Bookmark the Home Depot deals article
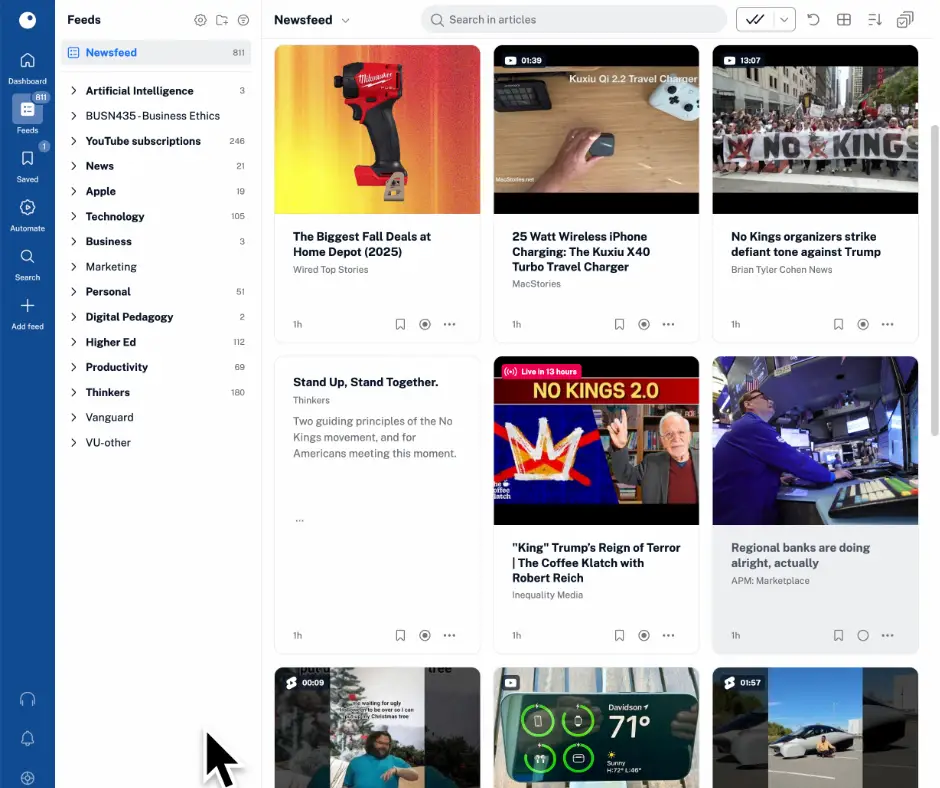Screen dimensions: 940x788 point(400,324)
